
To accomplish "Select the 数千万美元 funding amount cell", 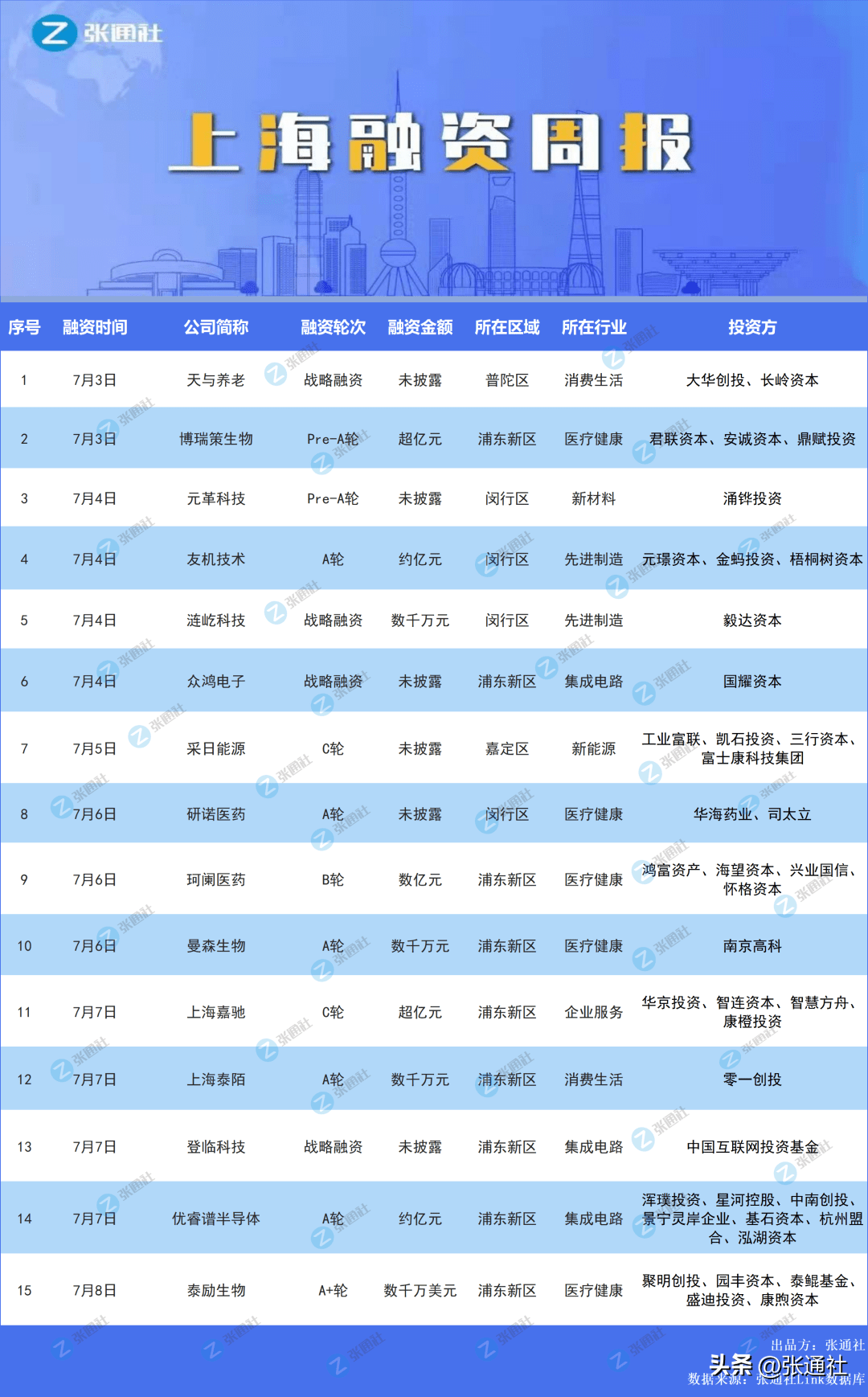I will (420, 1290).
